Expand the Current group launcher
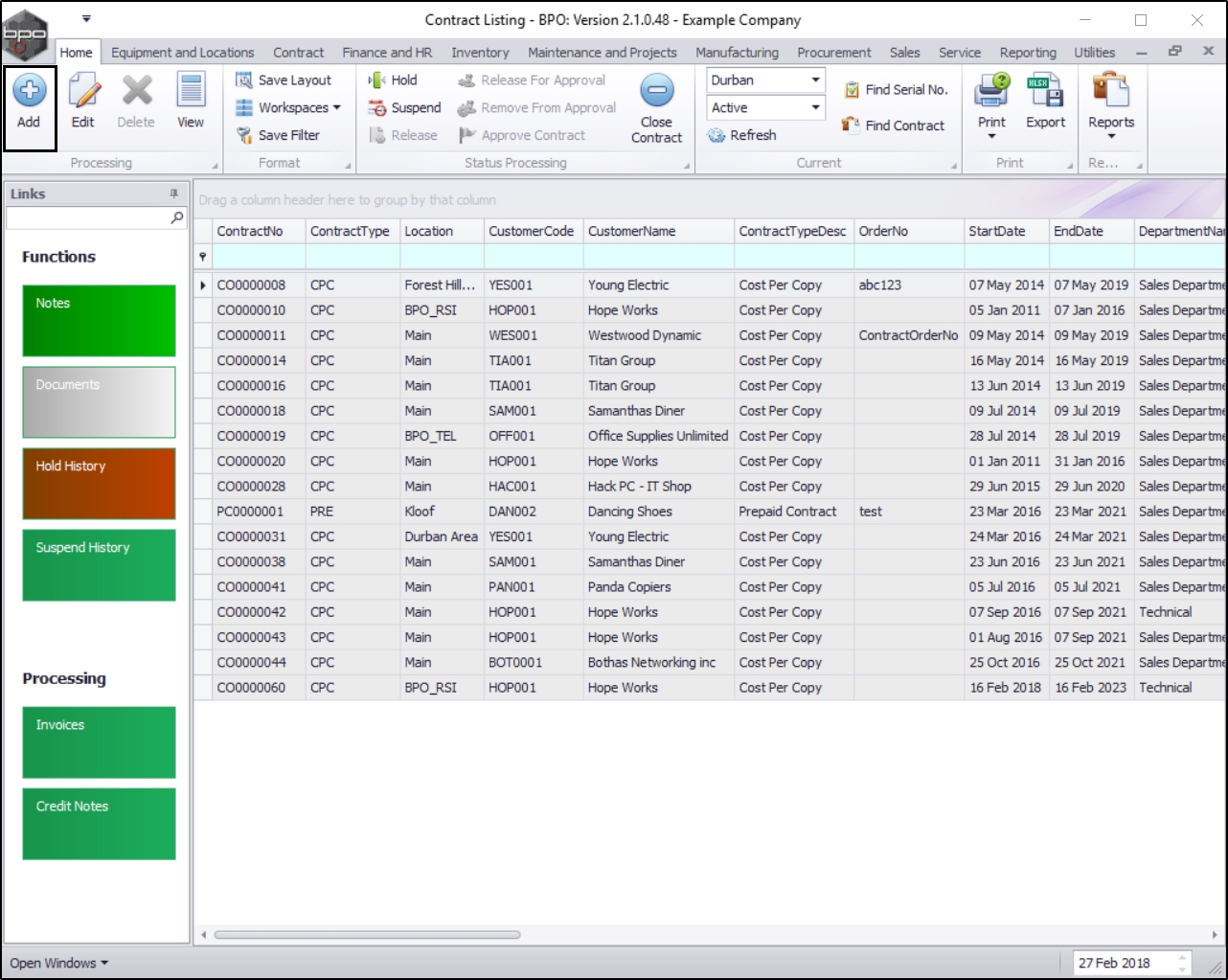 pyautogui.click(x=954, y=166)
